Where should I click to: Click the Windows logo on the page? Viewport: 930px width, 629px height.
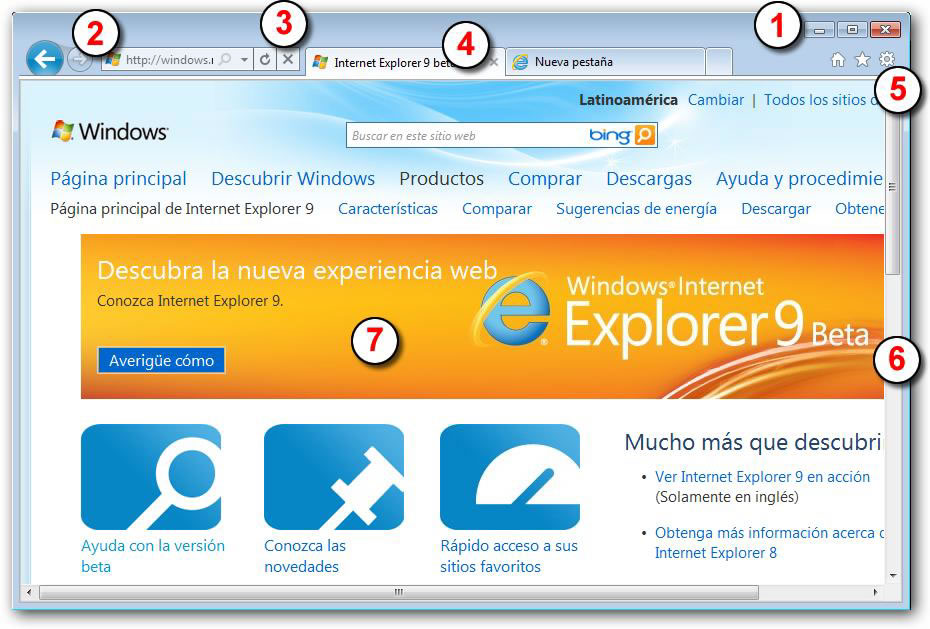pyautogui.click(x=110, y=131)
